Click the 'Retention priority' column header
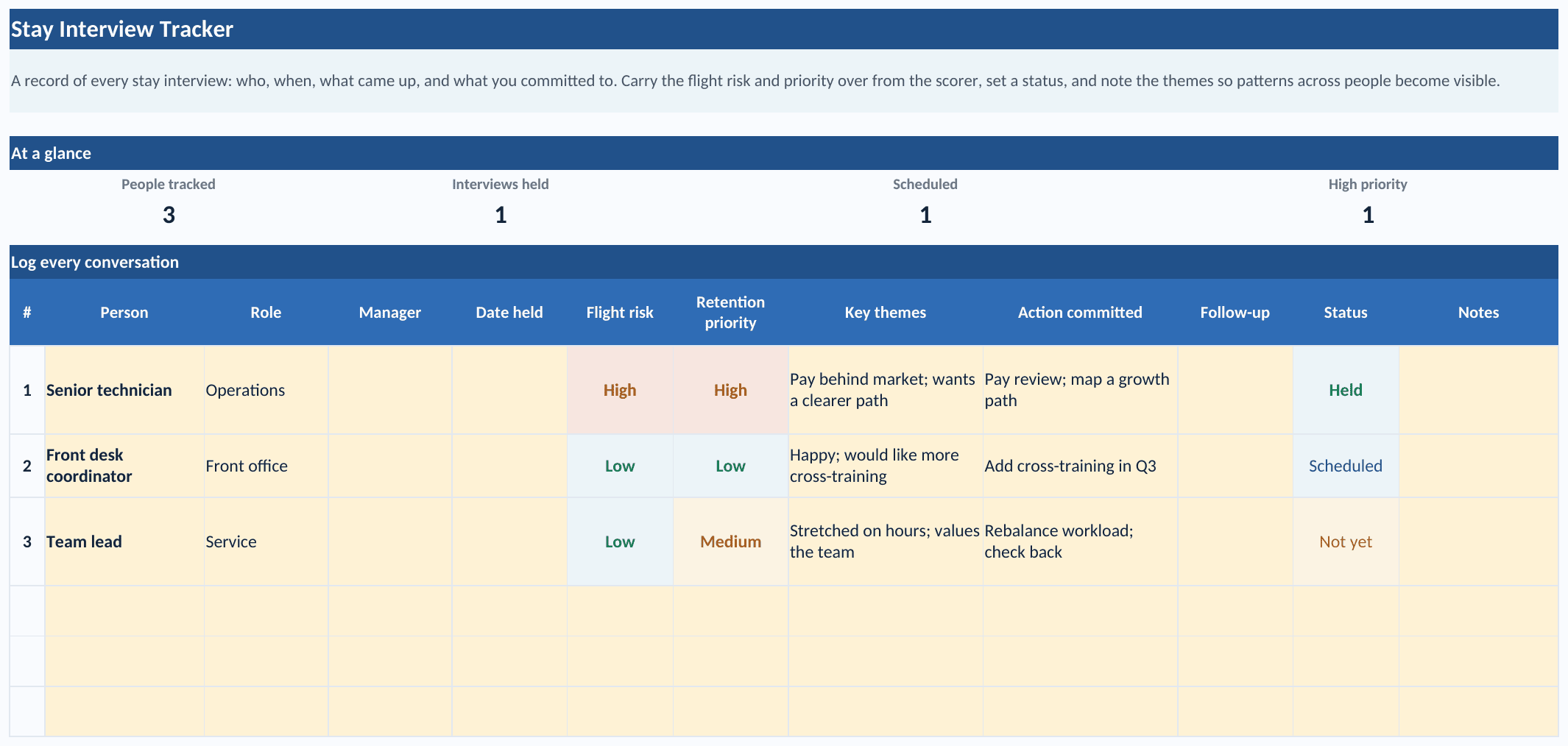The height and width of the screenshot is (746, 1568). pyautogui.click(x=730, y=312)
